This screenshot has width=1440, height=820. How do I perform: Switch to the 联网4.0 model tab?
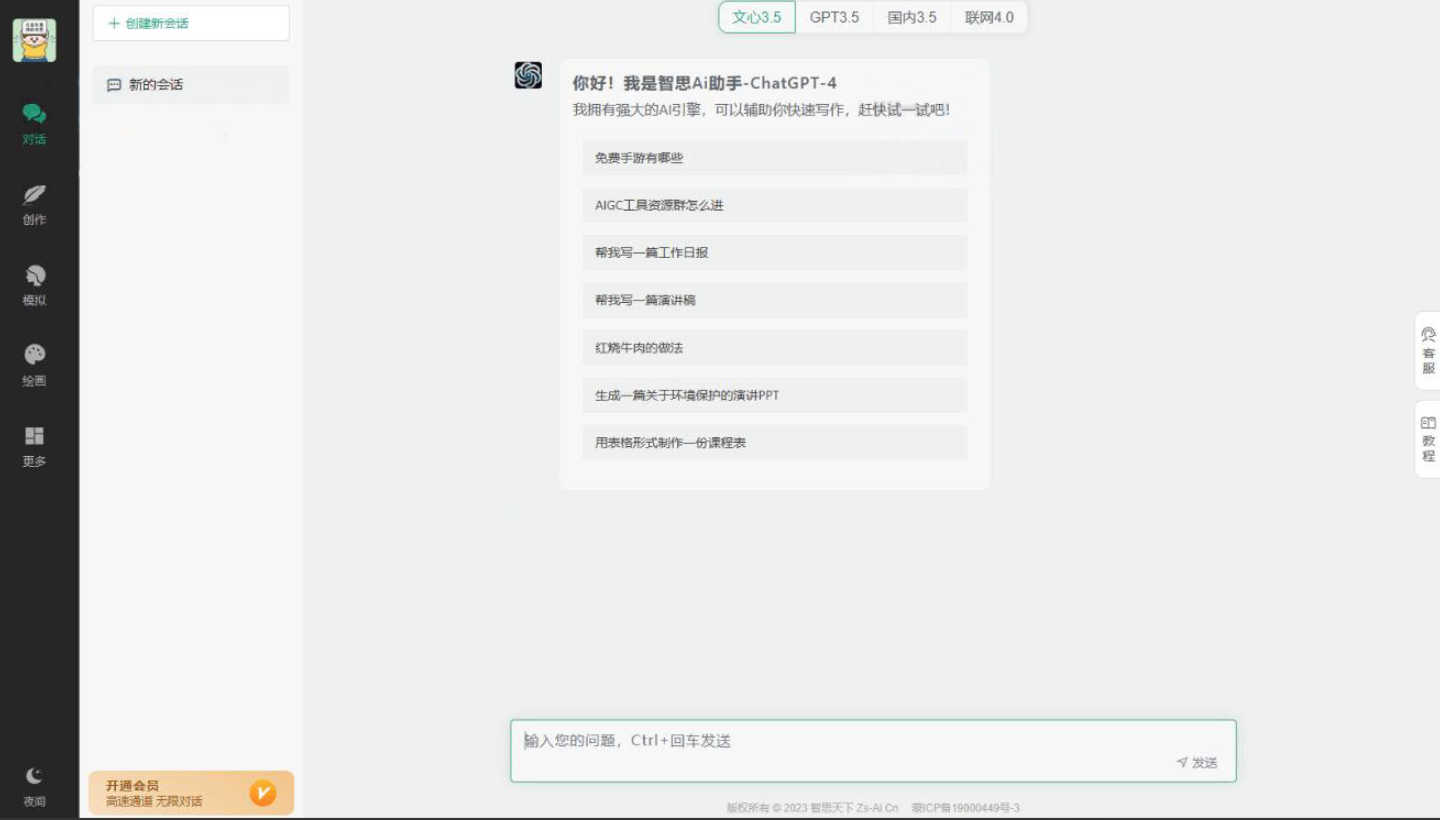(x=989, y=17)
